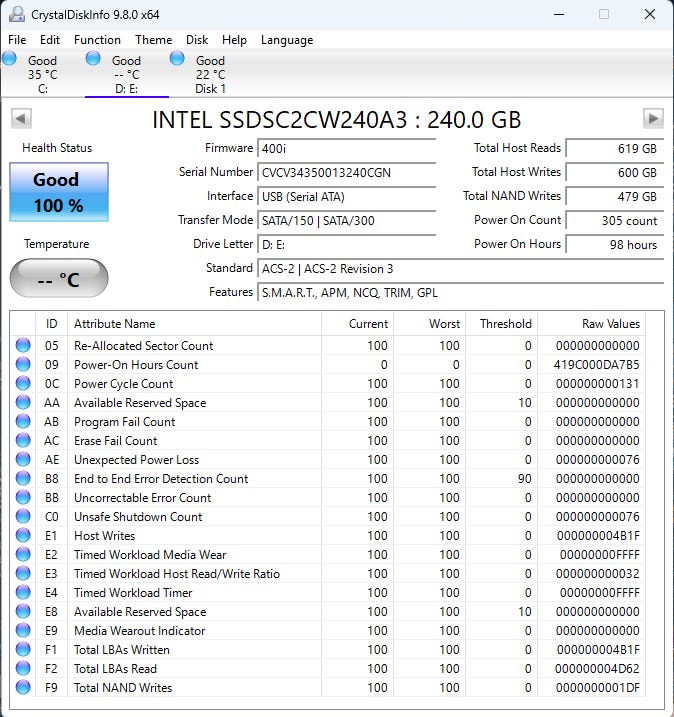
Task: Click the CrystalDiskInfo app icon in title bar
Action: point(17,14)
